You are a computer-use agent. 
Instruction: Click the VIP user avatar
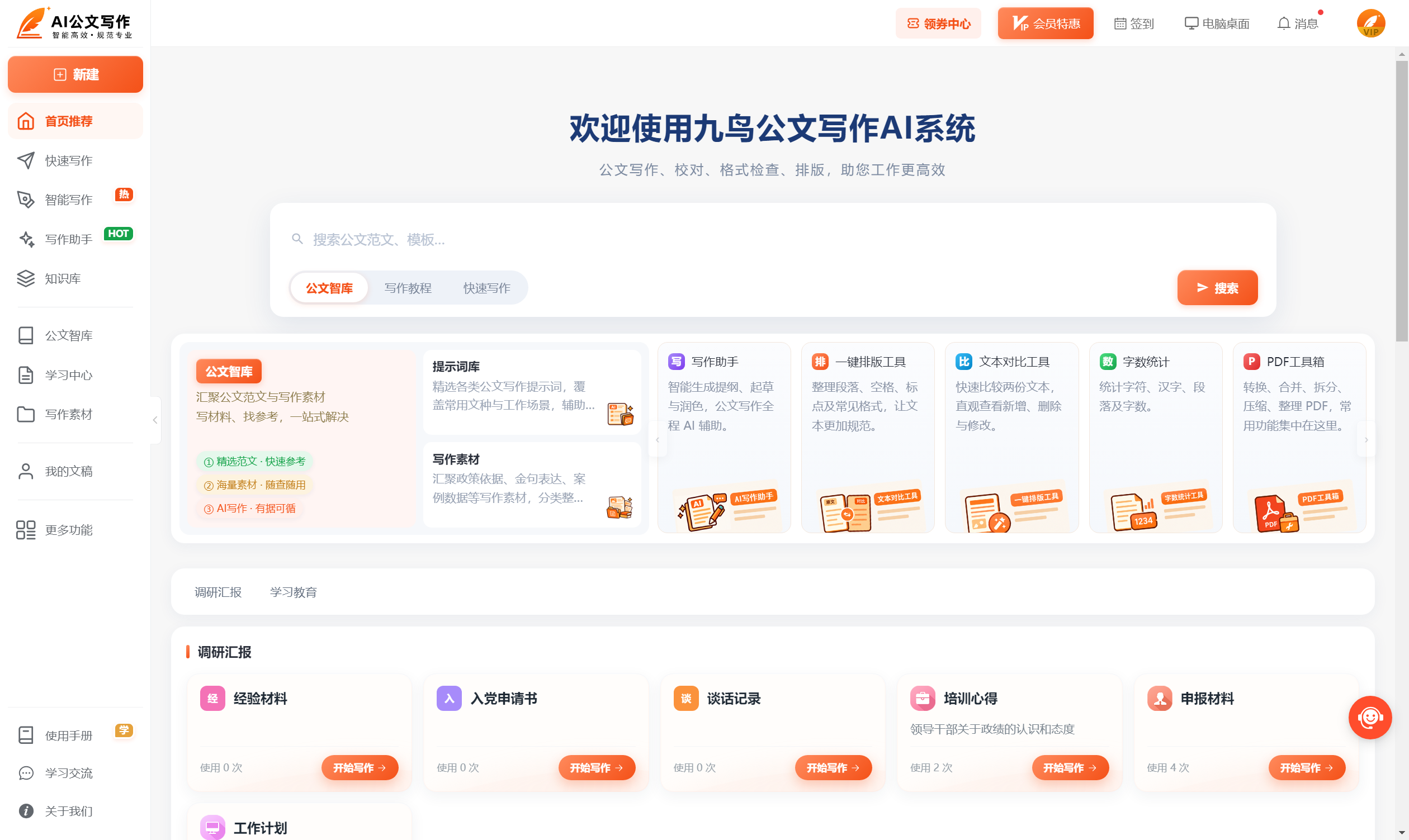tap(1371, 23)
